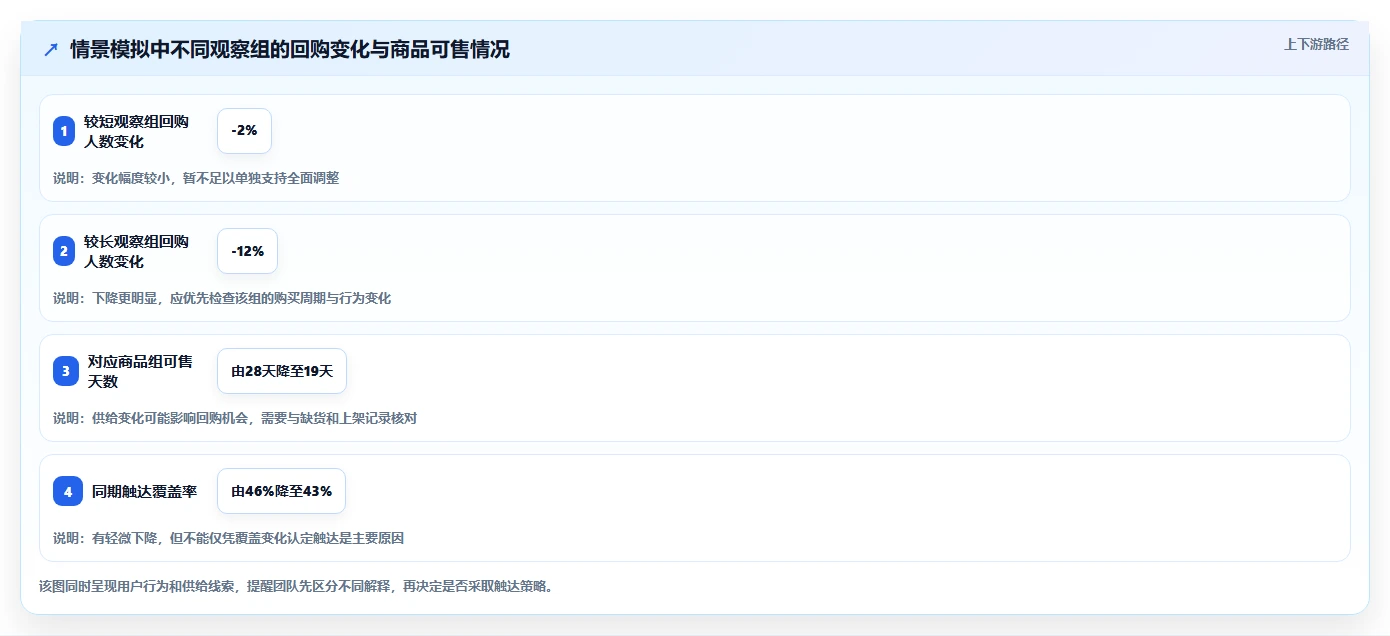
Task: Select step badge number 4
Action: tap(68, 491)
